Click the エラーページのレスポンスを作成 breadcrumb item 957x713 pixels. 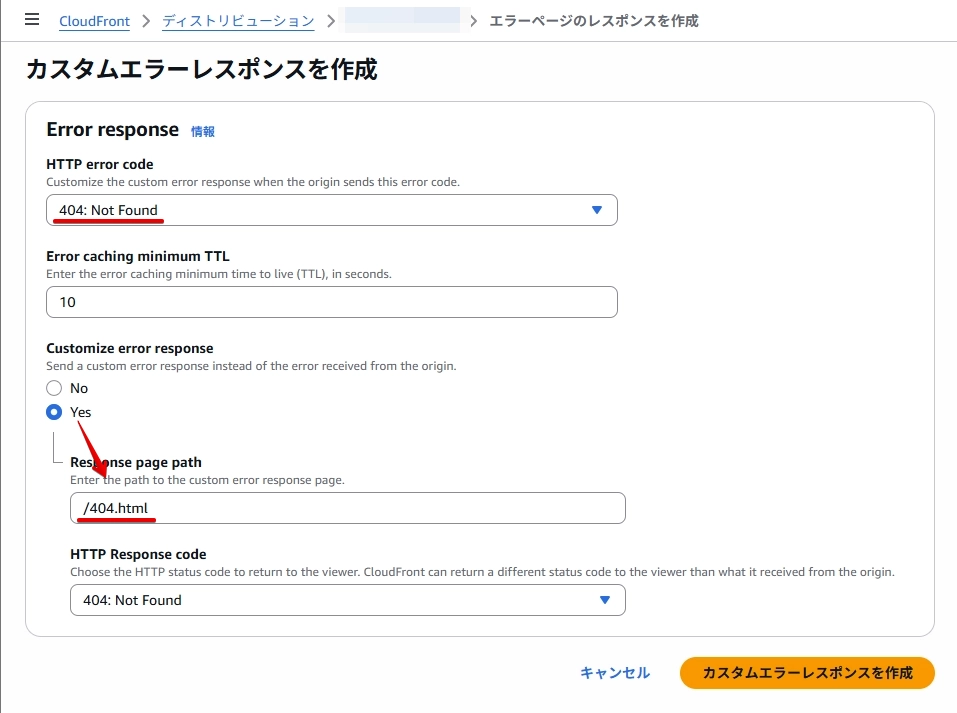(x=593, y=20)
